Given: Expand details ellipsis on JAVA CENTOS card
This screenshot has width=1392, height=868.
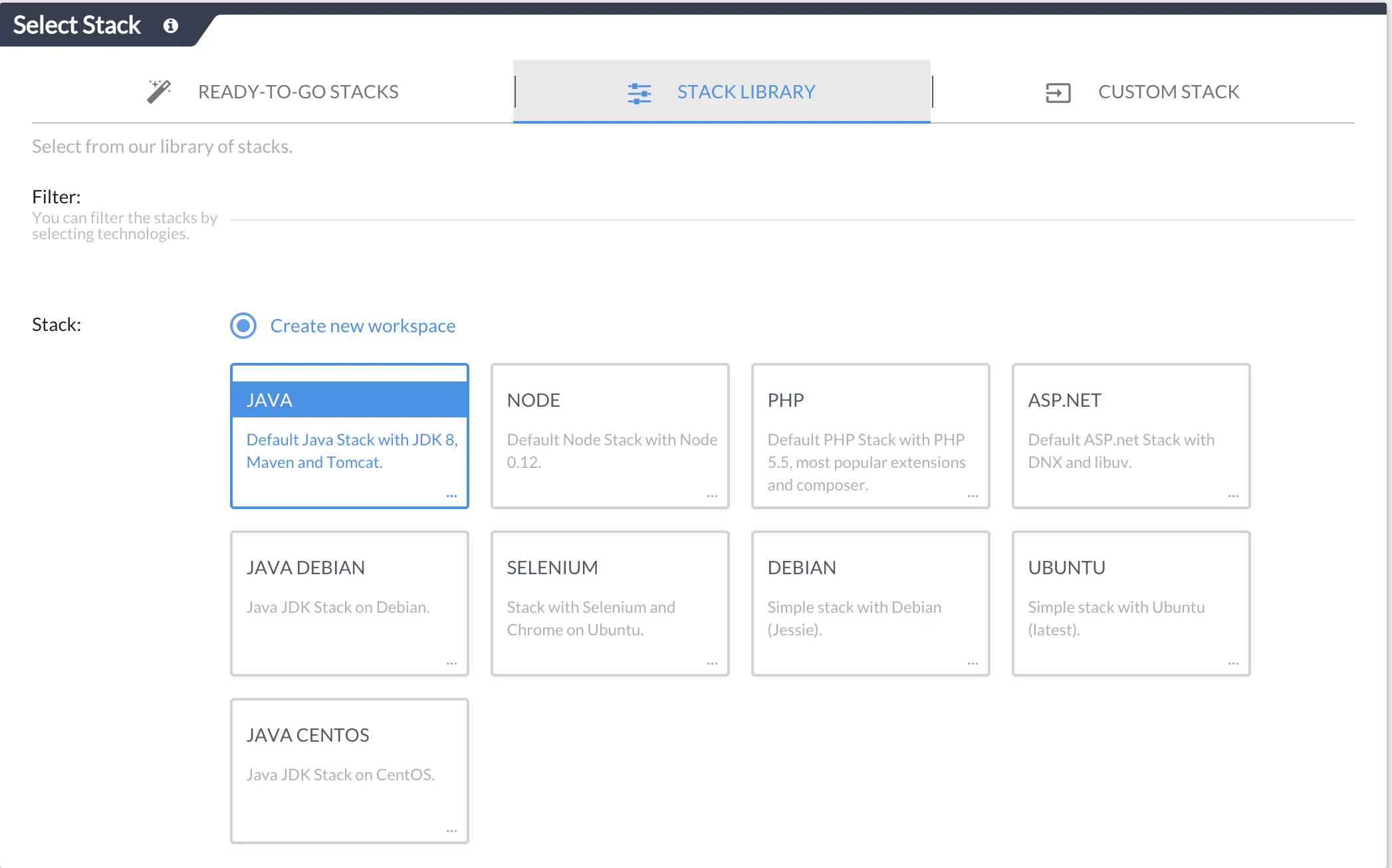Looking at the screenshot, I should [452, 831].
